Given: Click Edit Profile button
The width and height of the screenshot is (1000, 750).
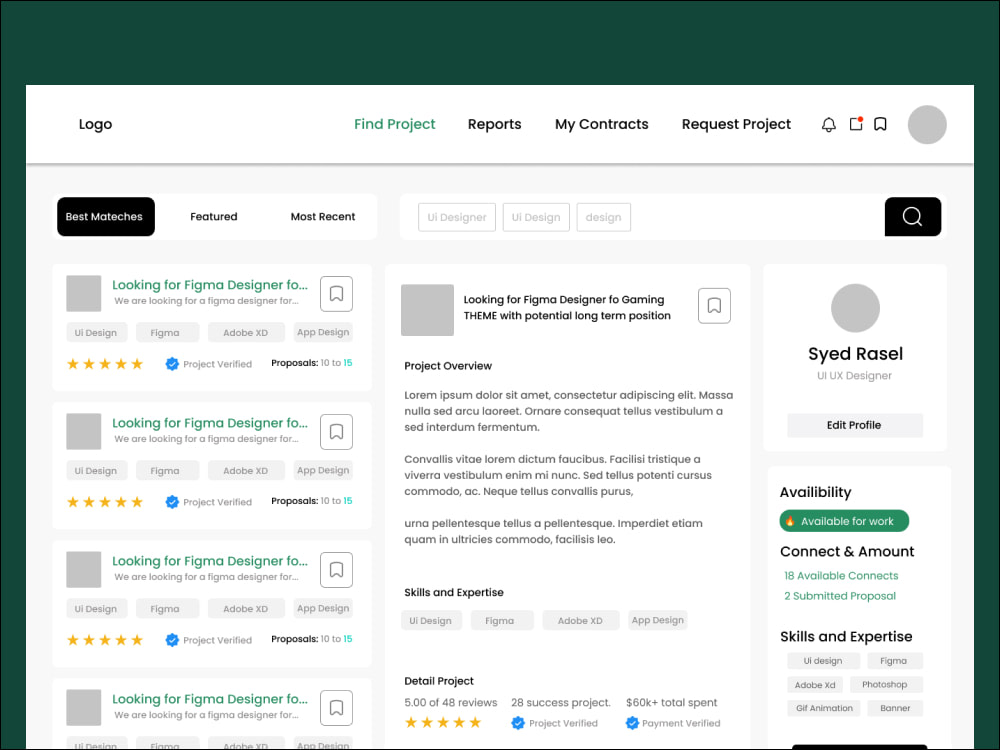Looking at the screenshot, I should 855,425.
